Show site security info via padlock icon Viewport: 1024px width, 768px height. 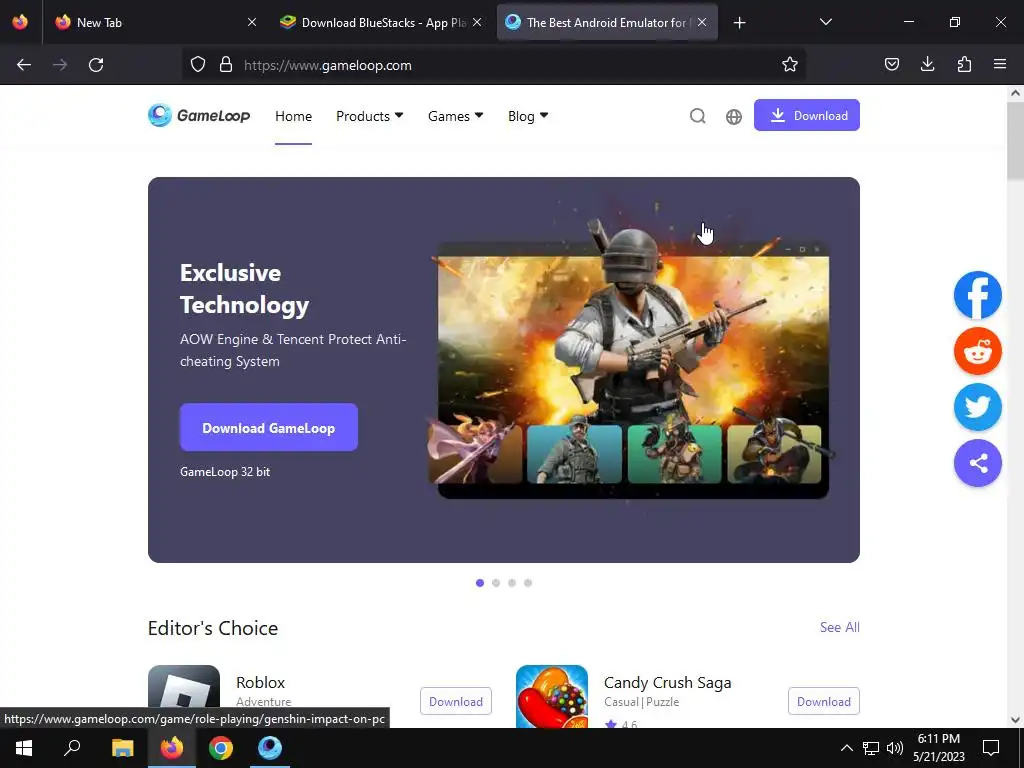pyautogui.click(x=225, y=65)
